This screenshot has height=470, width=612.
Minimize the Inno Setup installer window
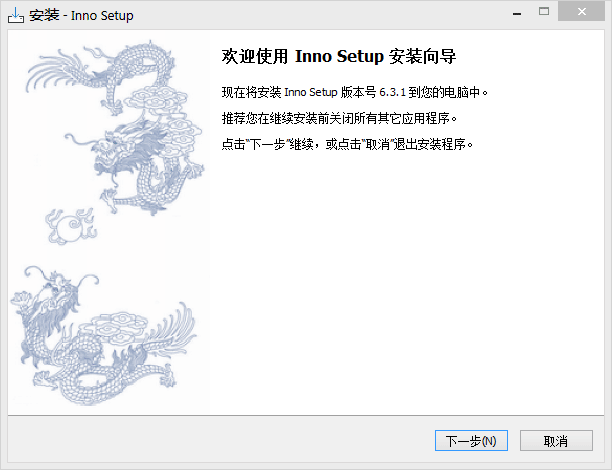517,12
